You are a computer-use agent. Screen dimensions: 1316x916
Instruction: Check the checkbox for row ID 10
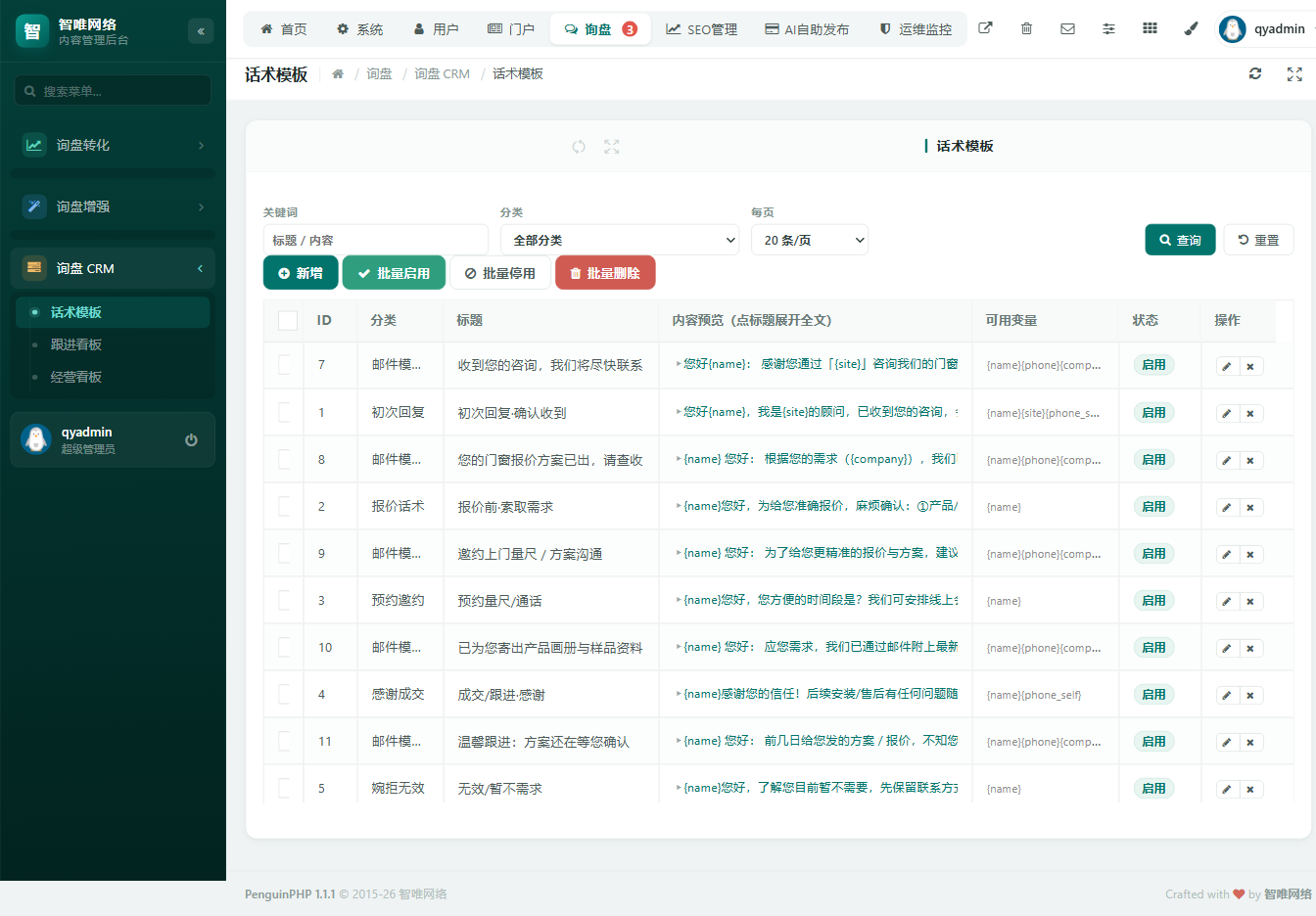[284, 647]
